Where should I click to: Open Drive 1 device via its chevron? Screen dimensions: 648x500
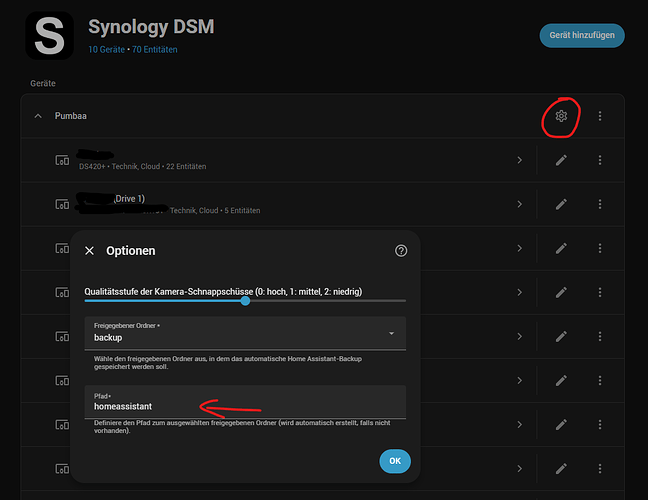click(x=519, y=204)
